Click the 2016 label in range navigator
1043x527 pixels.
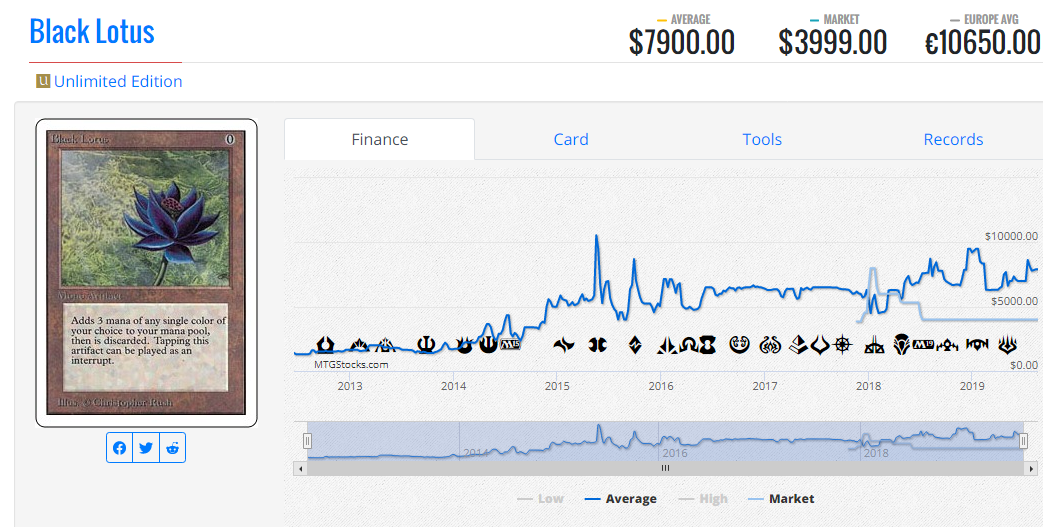(674, 453)
